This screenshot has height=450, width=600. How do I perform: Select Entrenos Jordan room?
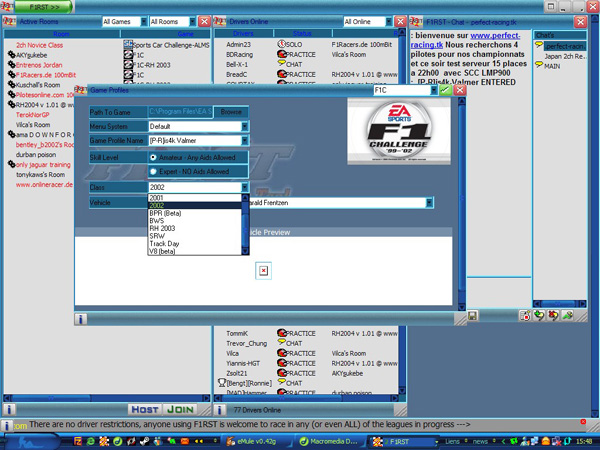click(x=39, y=65)
